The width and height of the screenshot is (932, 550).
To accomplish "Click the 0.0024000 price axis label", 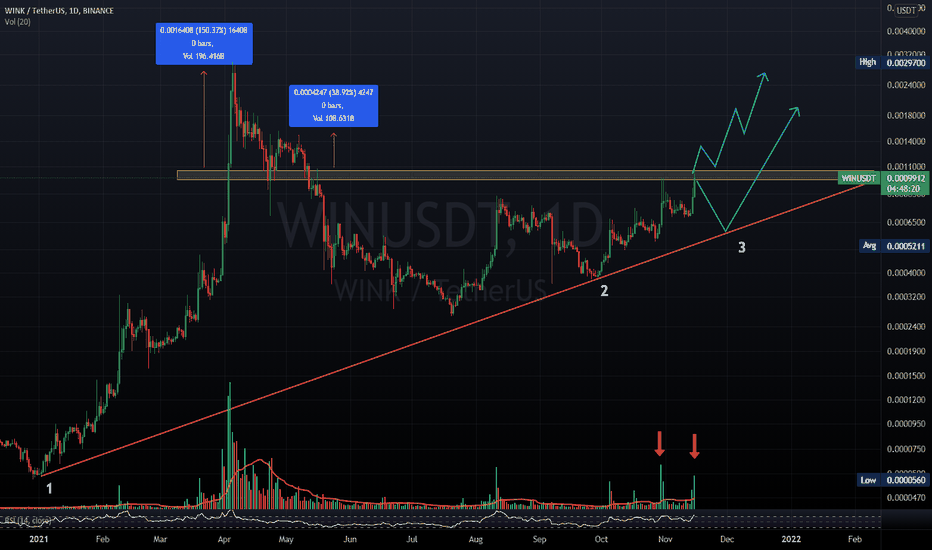I will [906, 85].
